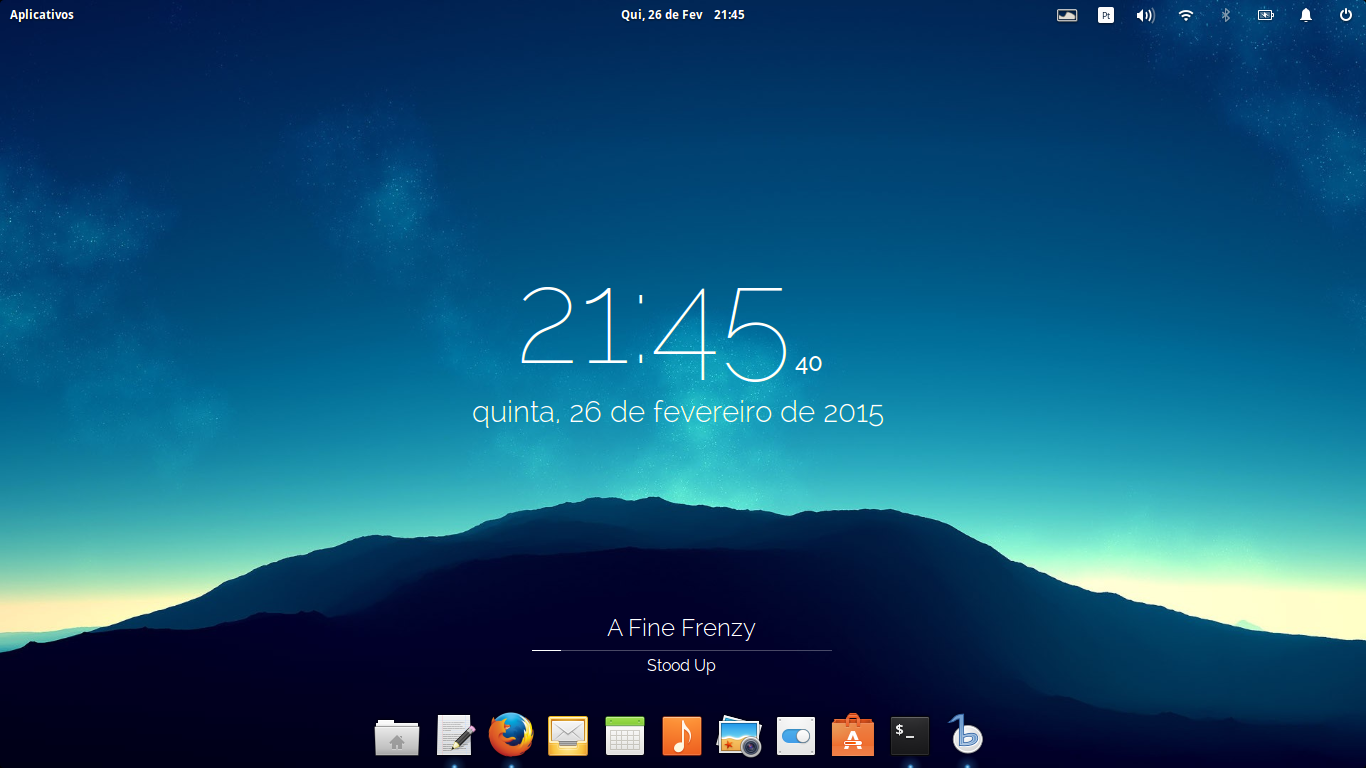Open Firefox from the dock

pyautogui.click(x=511, y=735)
